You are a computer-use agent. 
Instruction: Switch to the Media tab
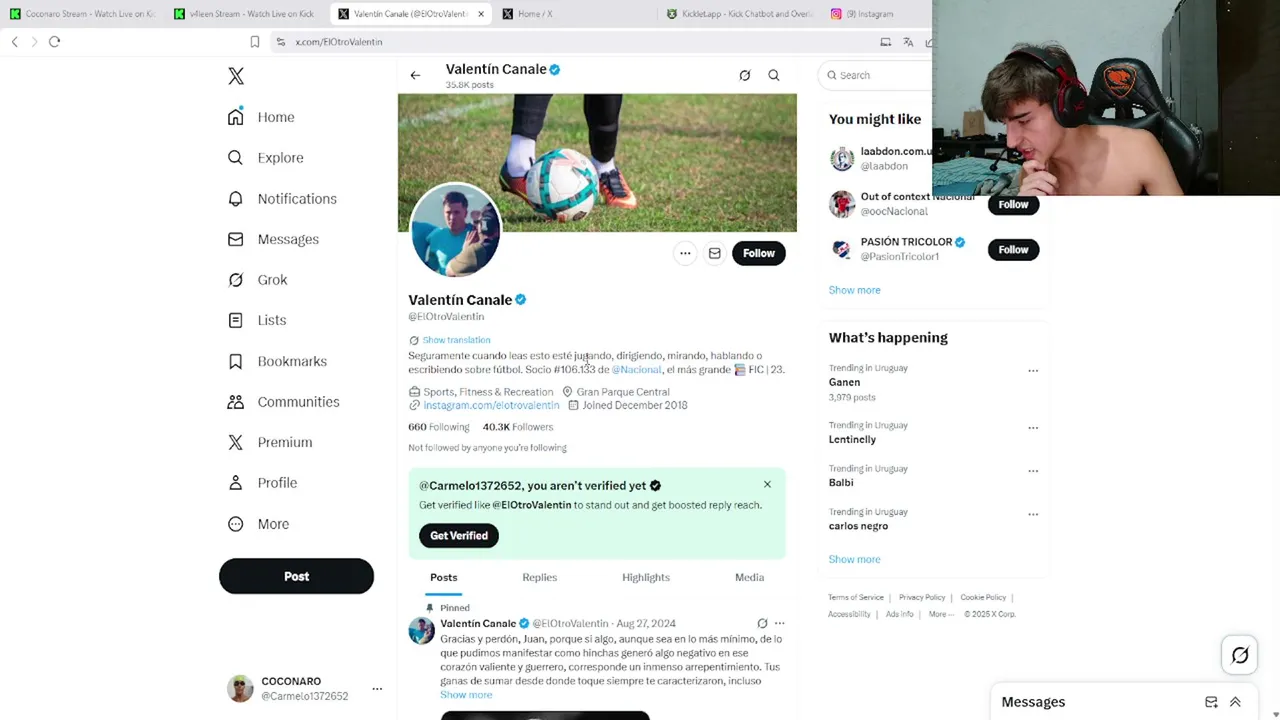click(749, 577)
